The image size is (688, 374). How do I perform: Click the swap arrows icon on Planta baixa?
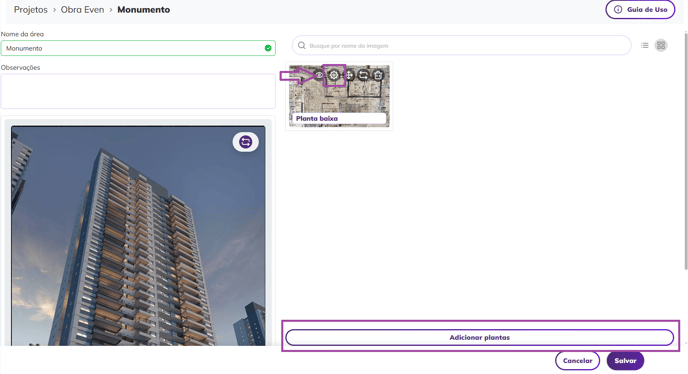tap(363, 75)
